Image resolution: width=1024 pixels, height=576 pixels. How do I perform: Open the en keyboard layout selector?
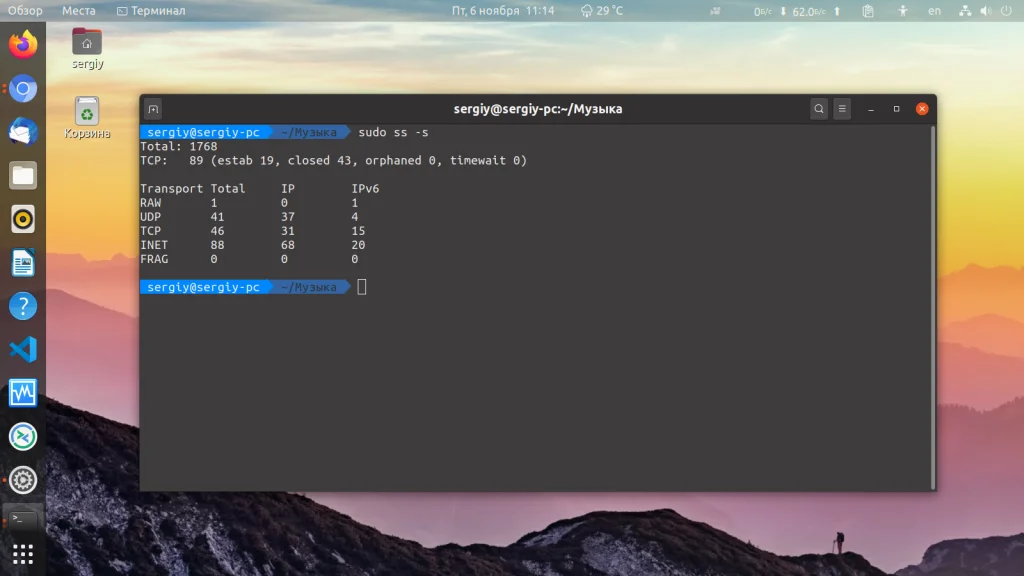935,10
